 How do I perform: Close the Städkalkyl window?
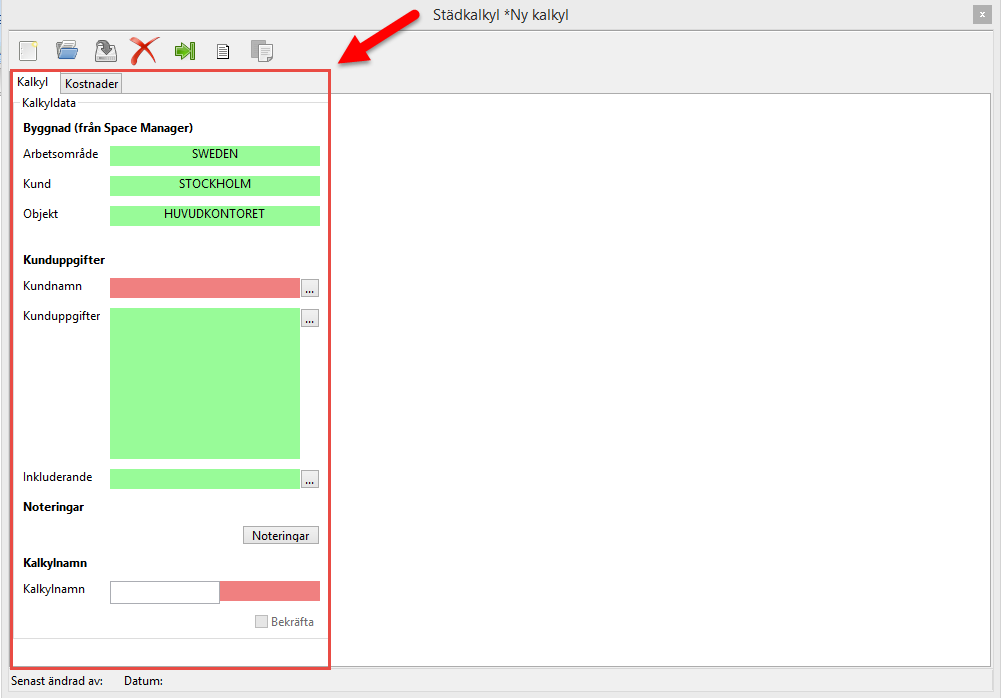[x=982, y=14]
